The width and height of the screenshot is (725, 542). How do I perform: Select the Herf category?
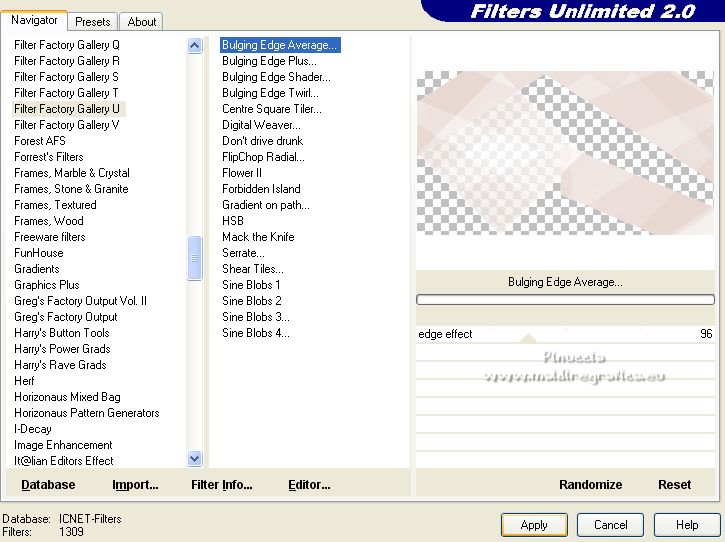pyautogui.click(x=24, y=381)
